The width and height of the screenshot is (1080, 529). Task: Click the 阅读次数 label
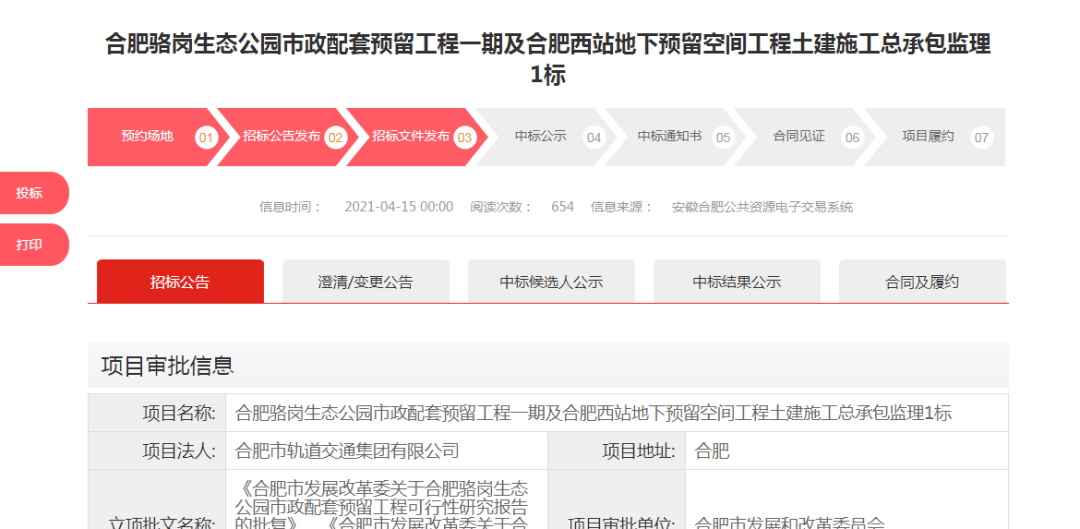[501, 207]
